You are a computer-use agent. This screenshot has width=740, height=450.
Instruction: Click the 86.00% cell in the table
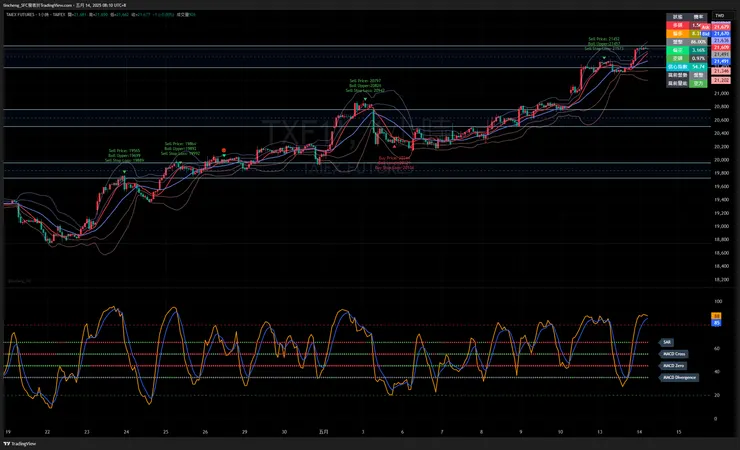point(698,42)
